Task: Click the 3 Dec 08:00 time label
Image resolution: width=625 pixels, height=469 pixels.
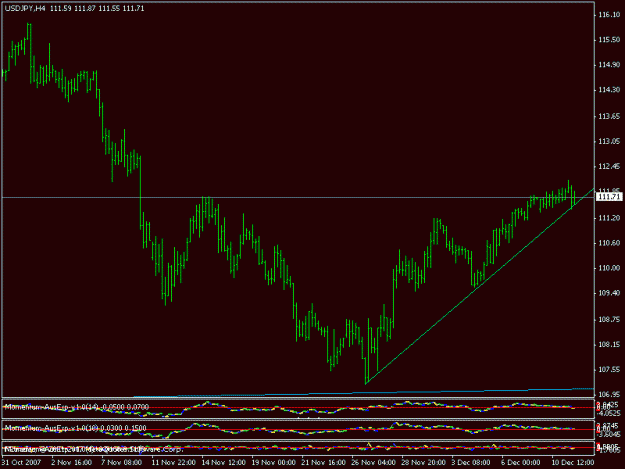Action: coord(471,463)
